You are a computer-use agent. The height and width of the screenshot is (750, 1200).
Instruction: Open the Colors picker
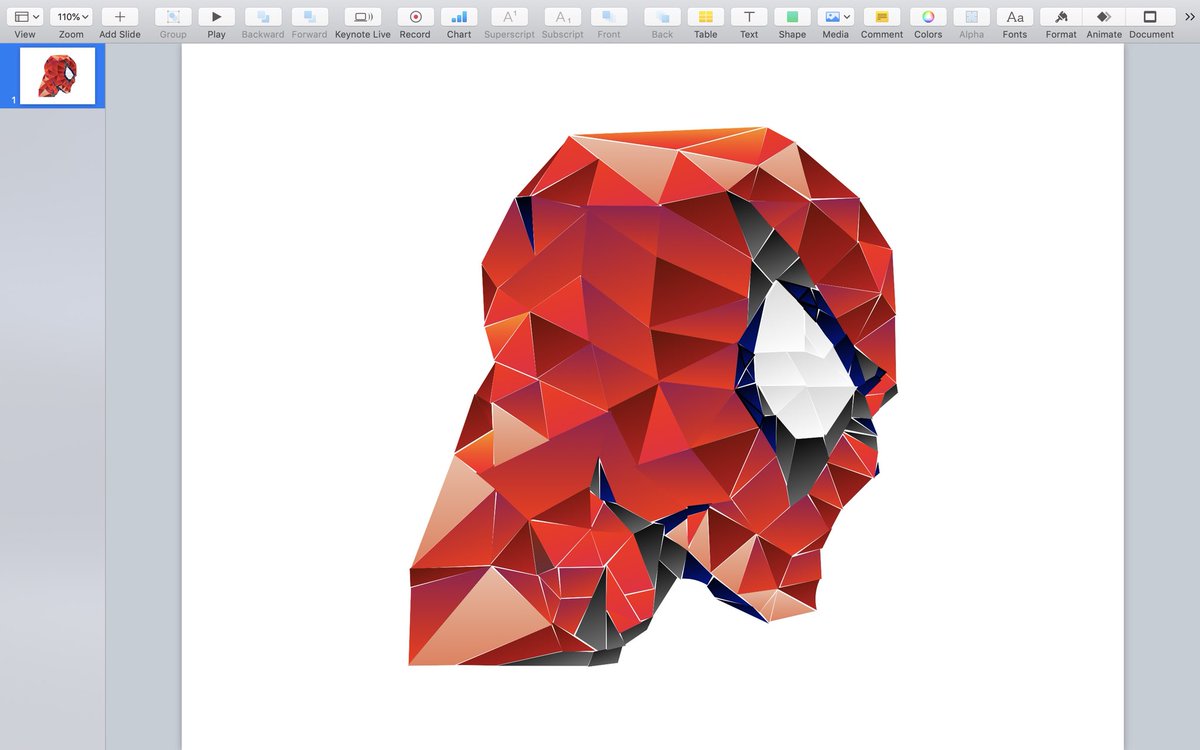pyautogui.click(x=928, y=17)
